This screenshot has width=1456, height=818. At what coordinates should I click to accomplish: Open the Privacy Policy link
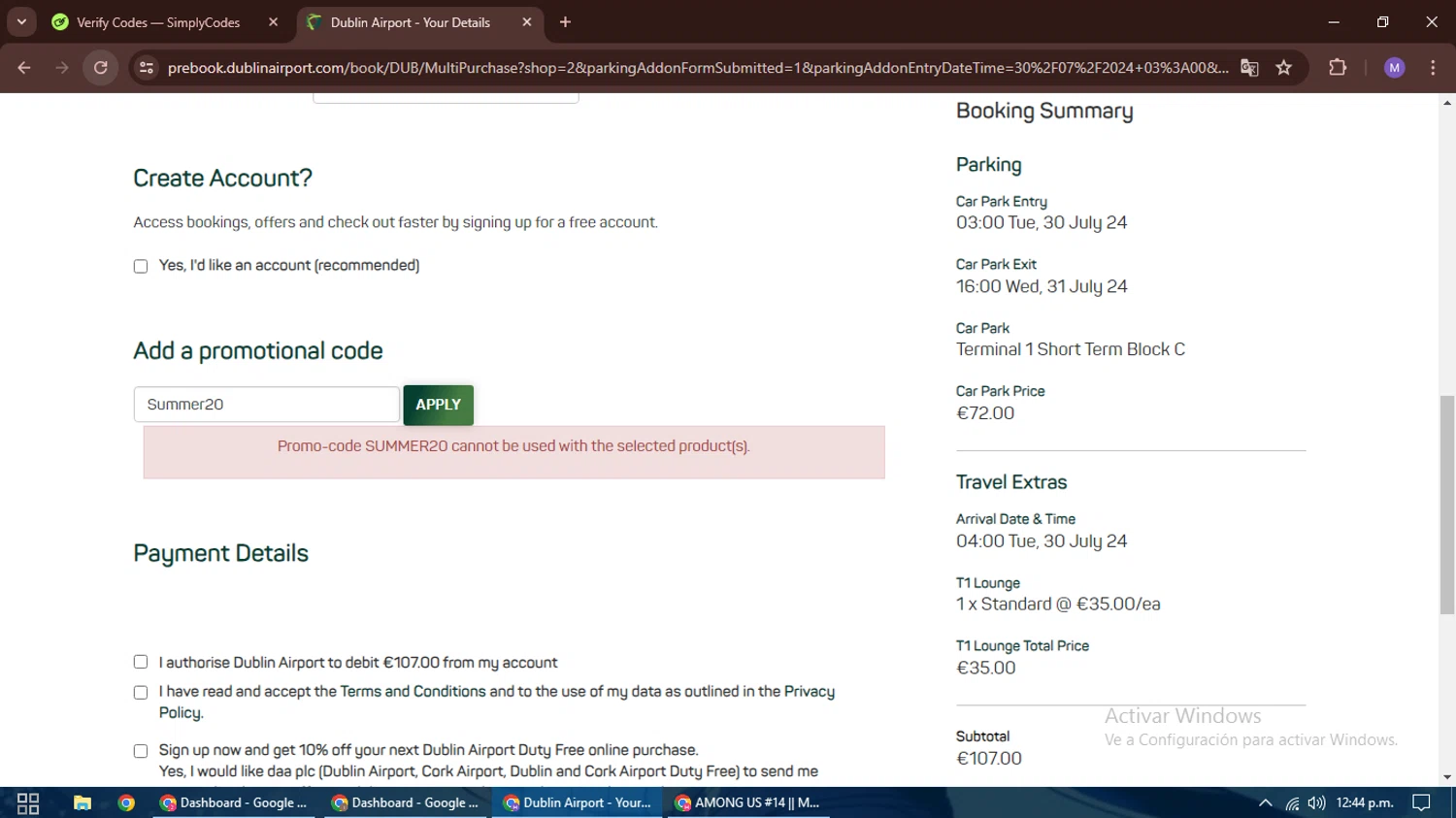pyautogui.click(x=809, y=691)
